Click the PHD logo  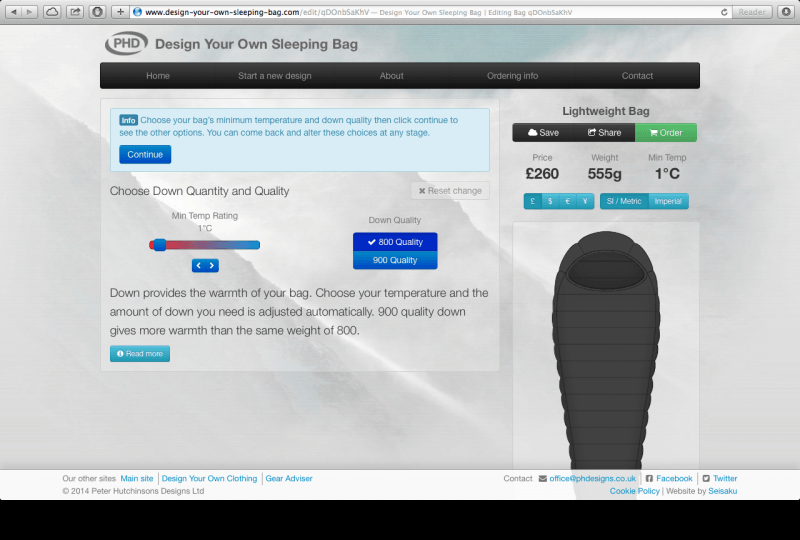click(127, 44)
